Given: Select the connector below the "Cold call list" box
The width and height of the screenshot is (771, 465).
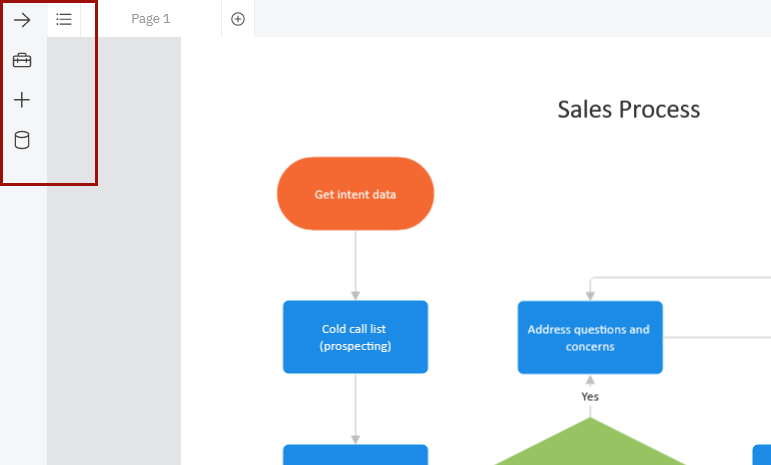Looking at the screenshot, I should click(x=355, y=405).
